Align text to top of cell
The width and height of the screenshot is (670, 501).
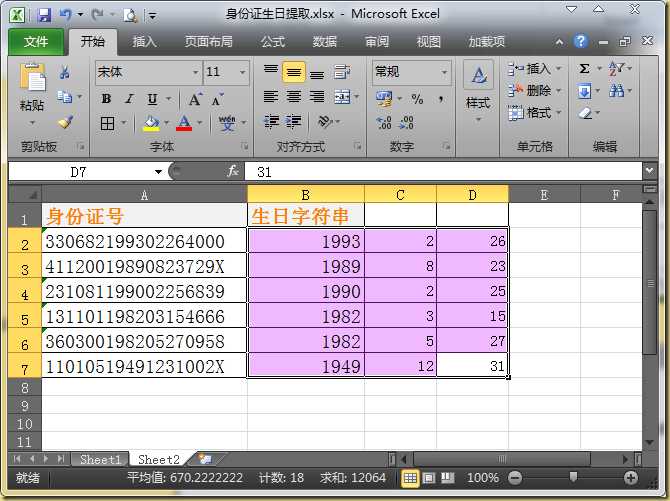tap(270, 71)
